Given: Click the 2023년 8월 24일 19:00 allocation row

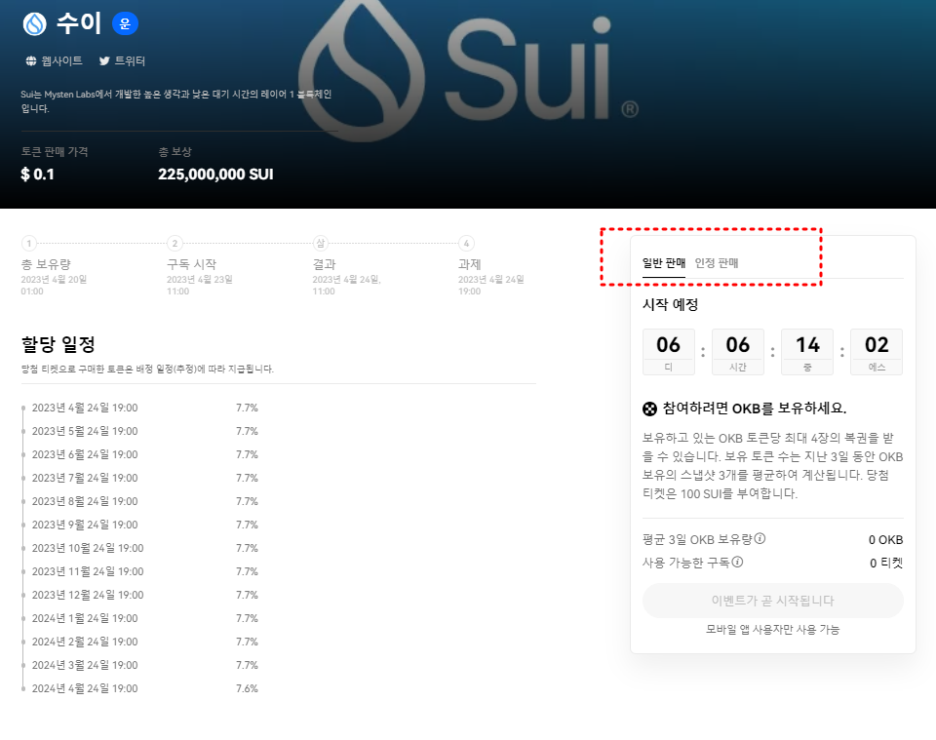Looking at the screenshot, I should 140,501.
